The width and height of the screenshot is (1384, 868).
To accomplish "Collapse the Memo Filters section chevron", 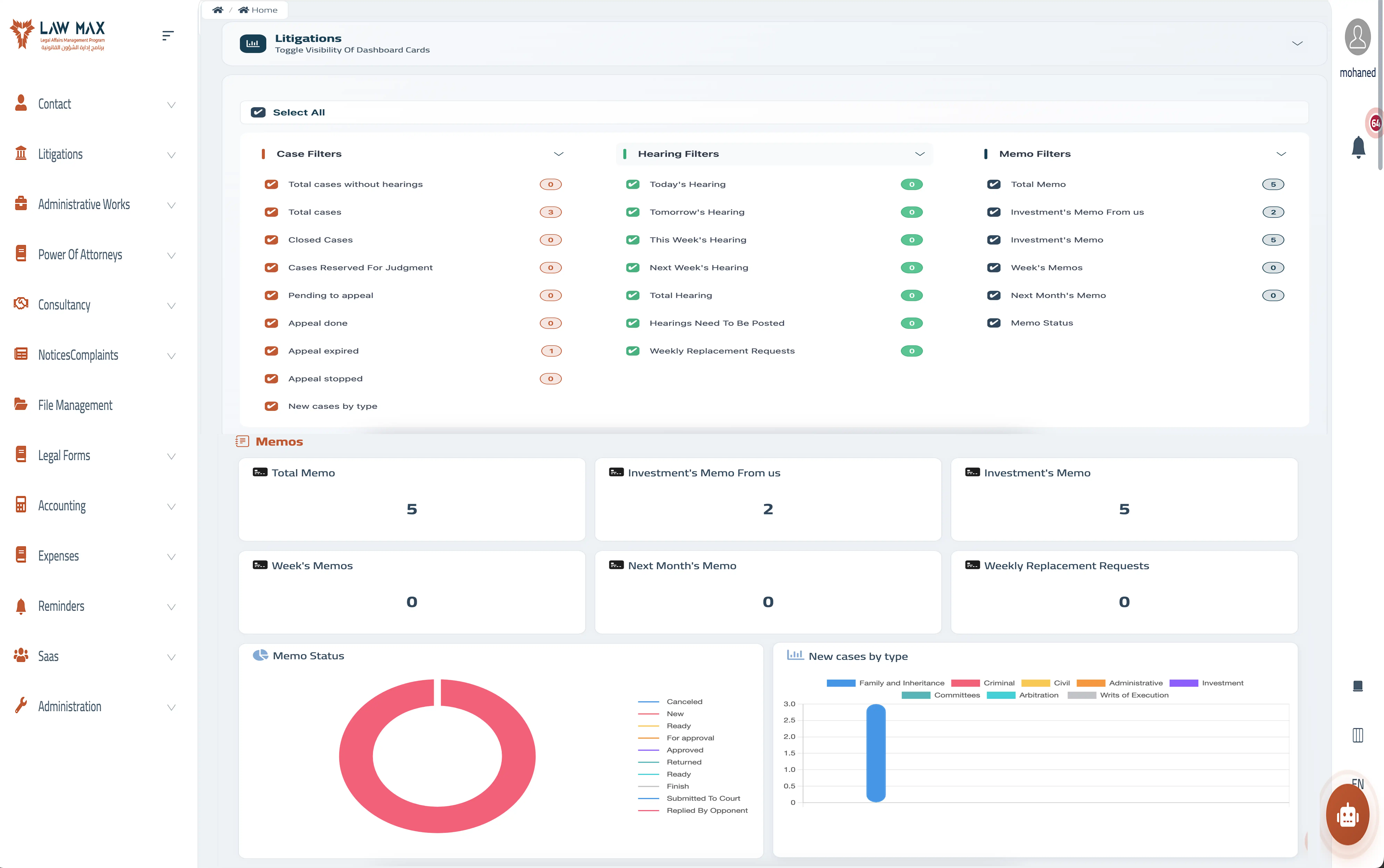I will tap(1281, 154).
